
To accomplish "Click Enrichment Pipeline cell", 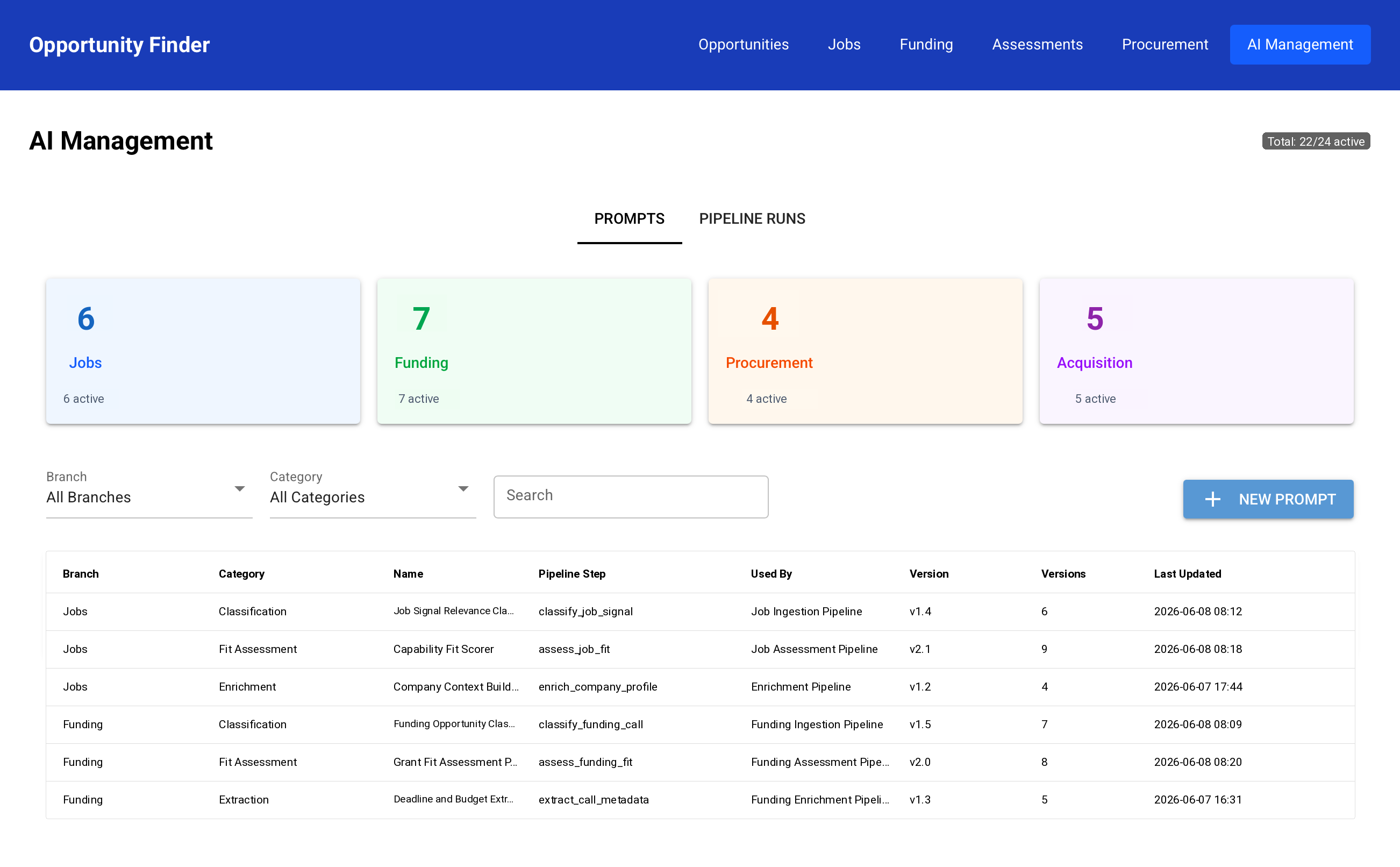I will pos(800,687).
